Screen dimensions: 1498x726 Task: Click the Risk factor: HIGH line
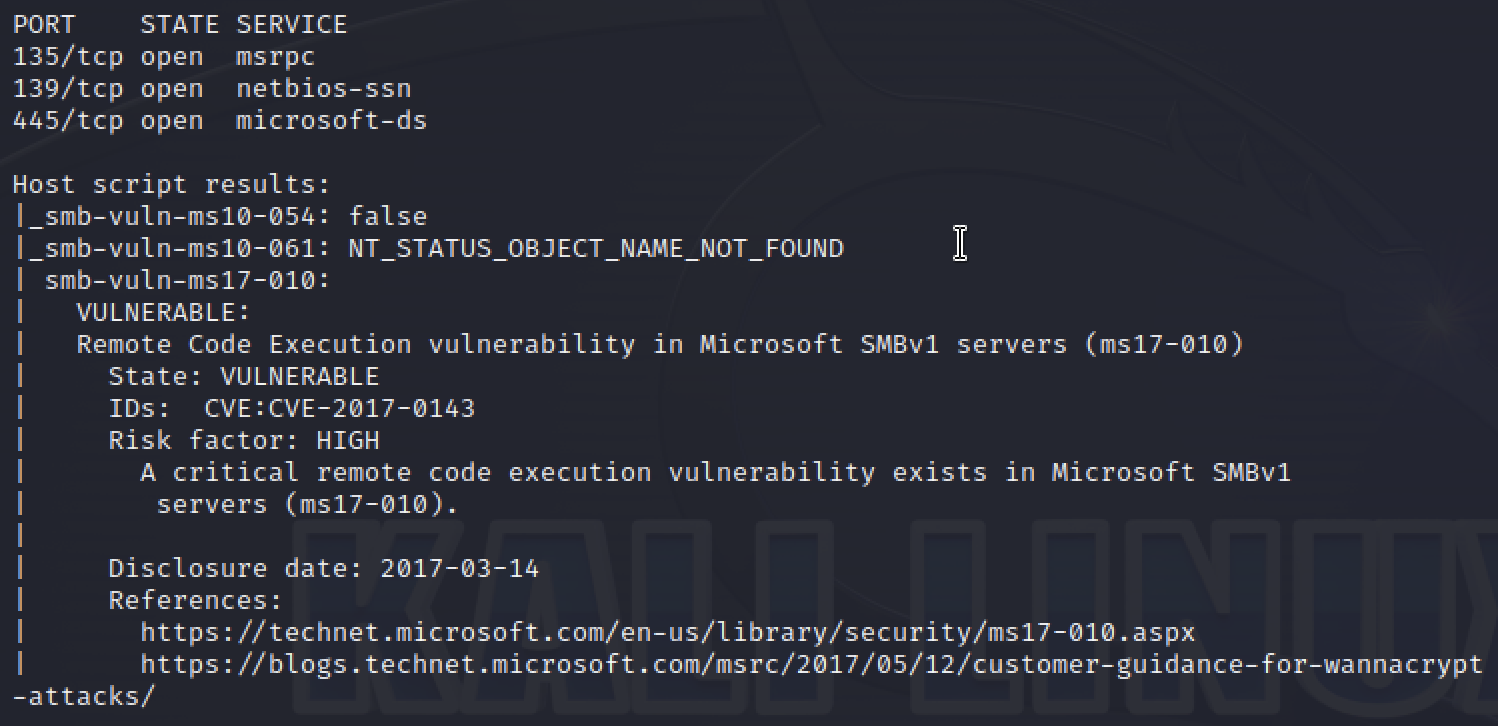[x=244, y=440]
